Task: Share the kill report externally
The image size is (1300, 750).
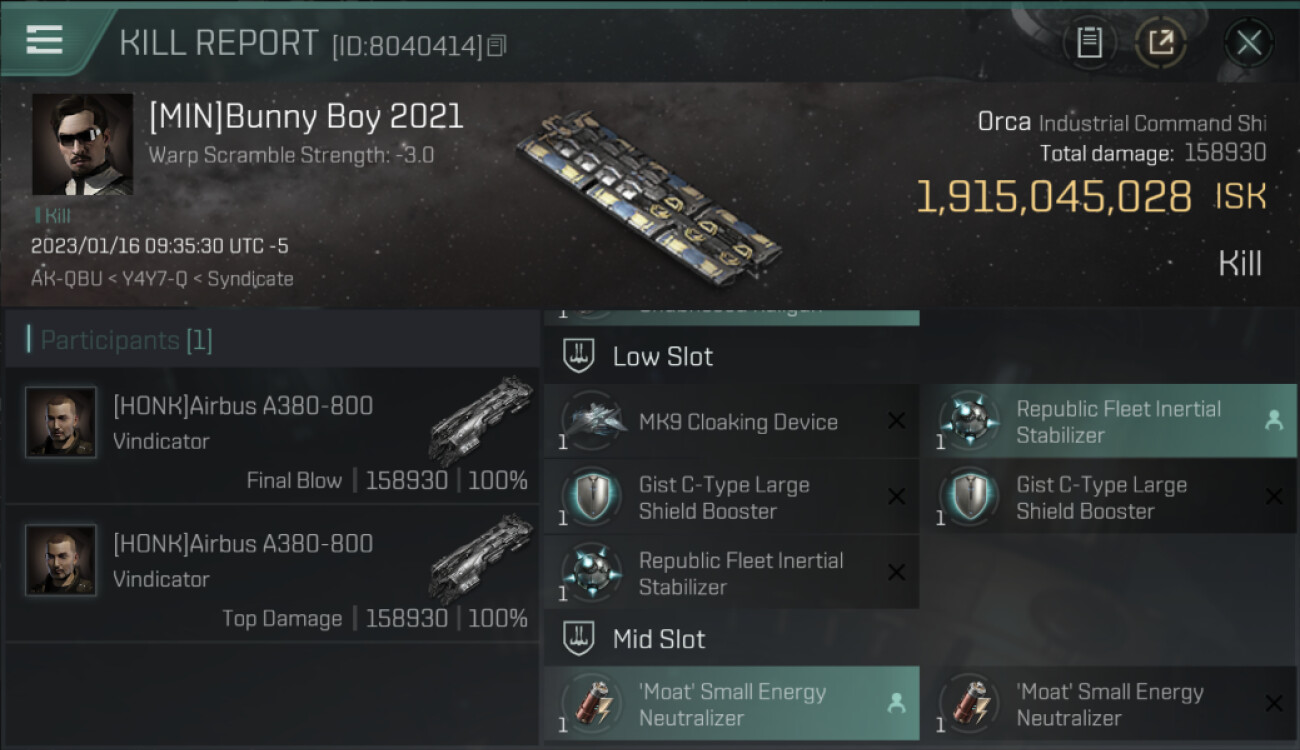Action: click(x=1160, y=43)
